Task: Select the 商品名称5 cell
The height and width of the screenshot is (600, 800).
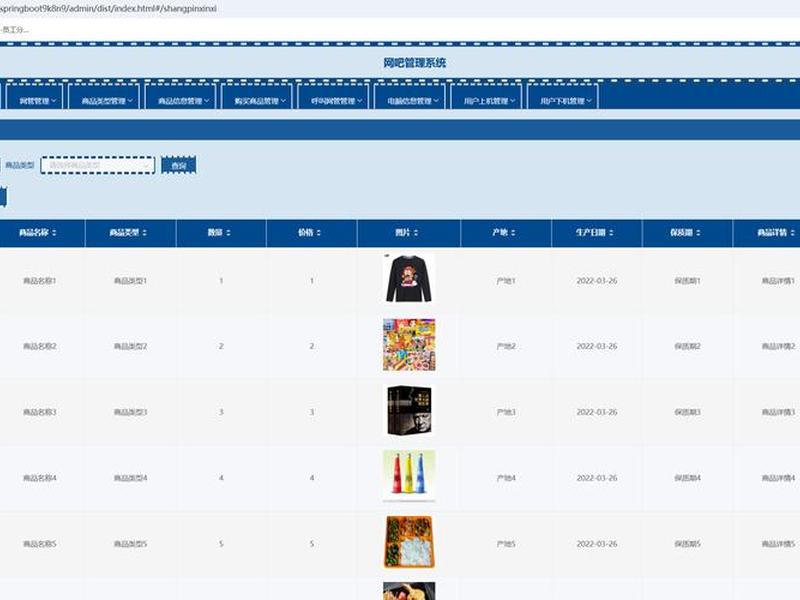Action: [x=39, y=544]
